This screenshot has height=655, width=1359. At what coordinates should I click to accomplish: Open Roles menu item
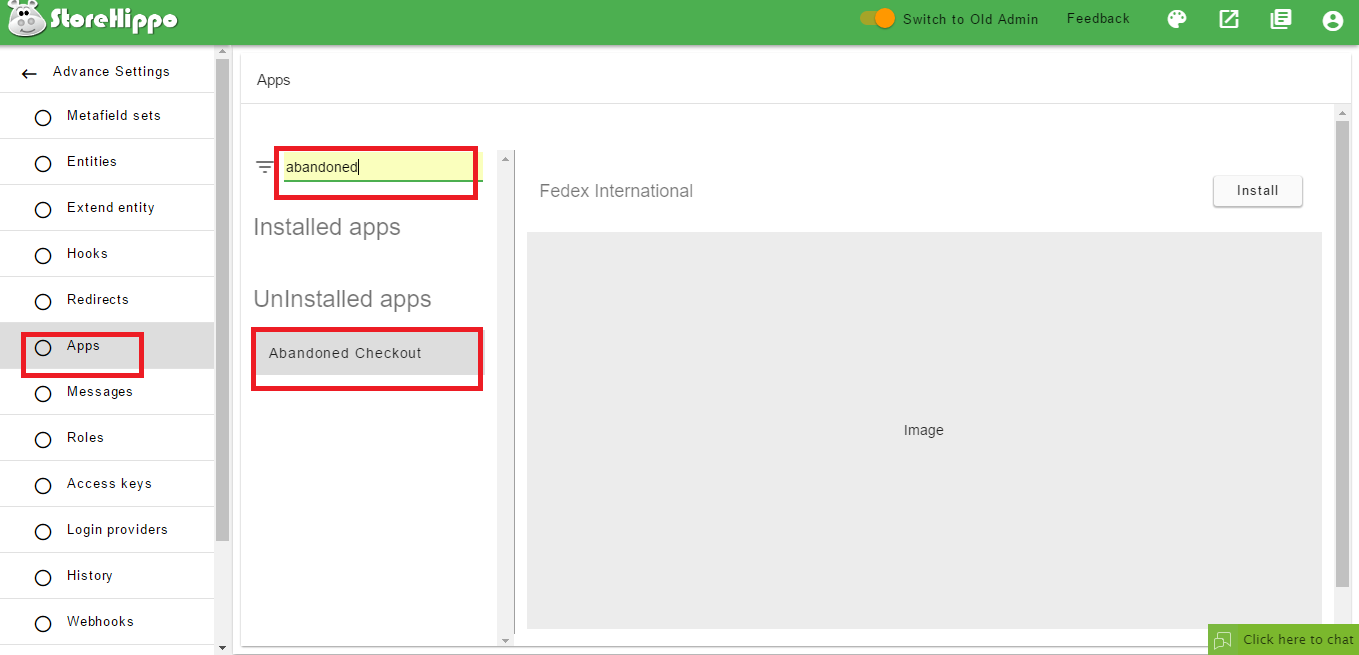(107, 438)
